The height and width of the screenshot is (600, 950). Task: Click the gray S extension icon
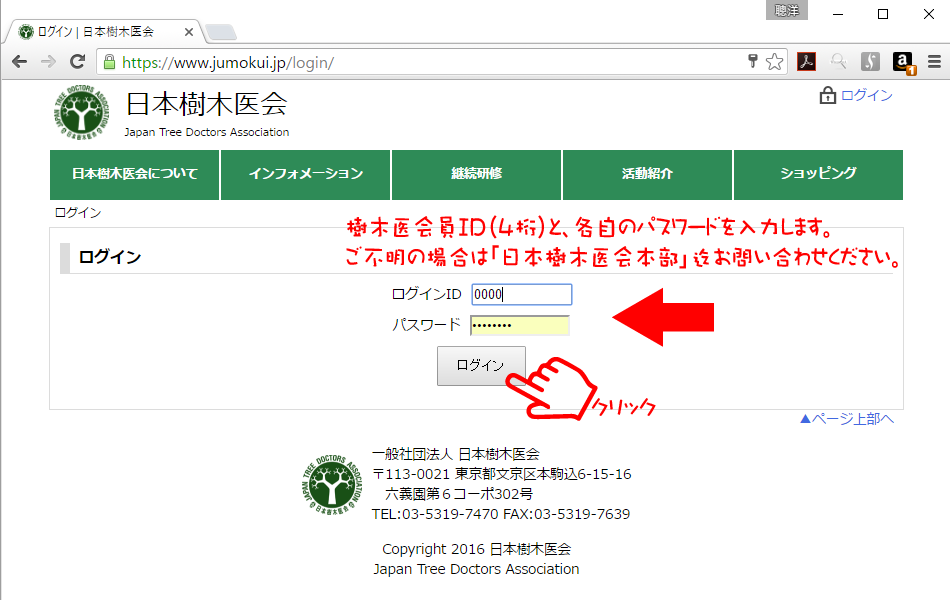870,61
